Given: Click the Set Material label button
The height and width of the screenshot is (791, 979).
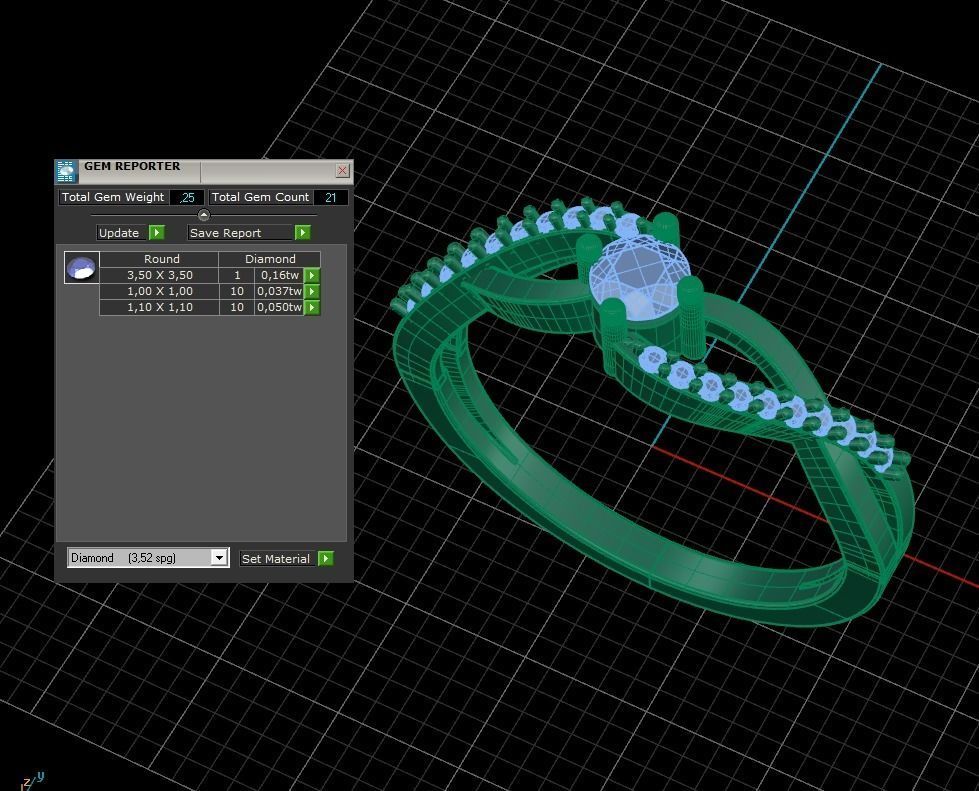Looking at the screenshot, I should click(276, 559).
